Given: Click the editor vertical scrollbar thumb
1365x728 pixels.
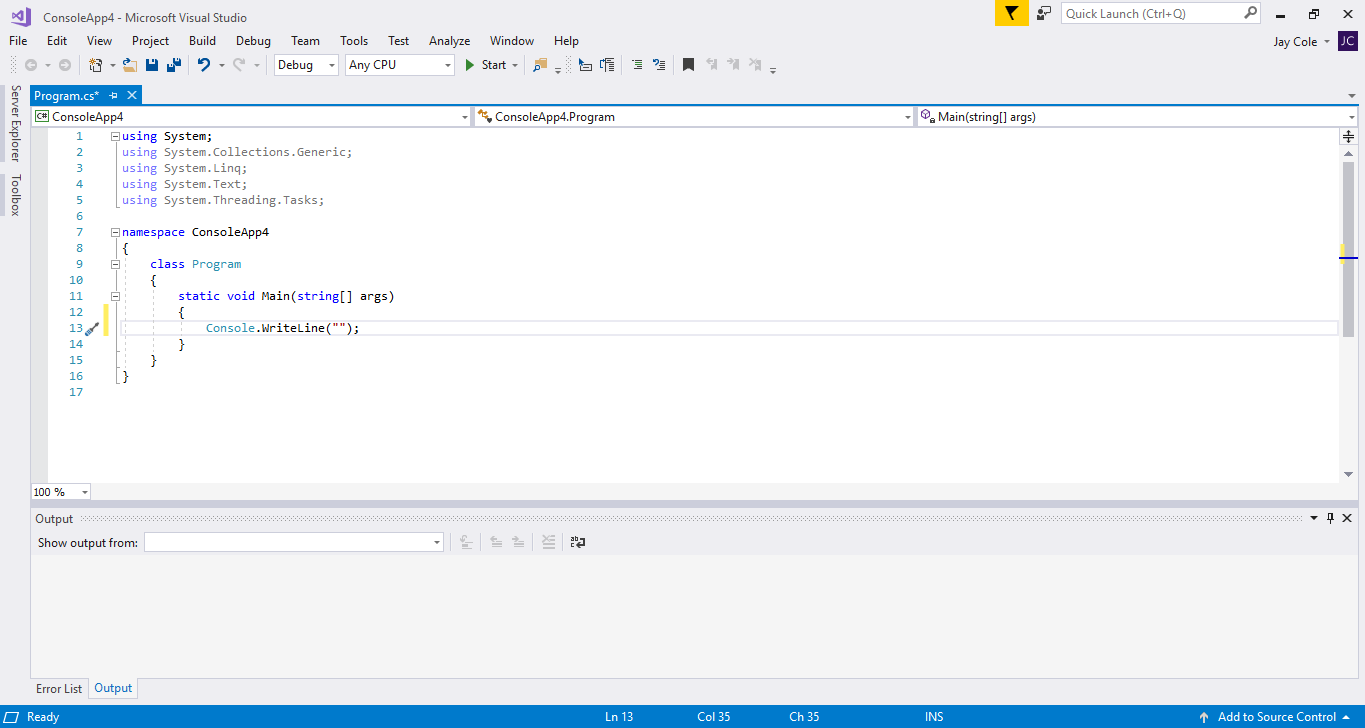Looking at the screenshot, I should click(x=1348, y=250).
